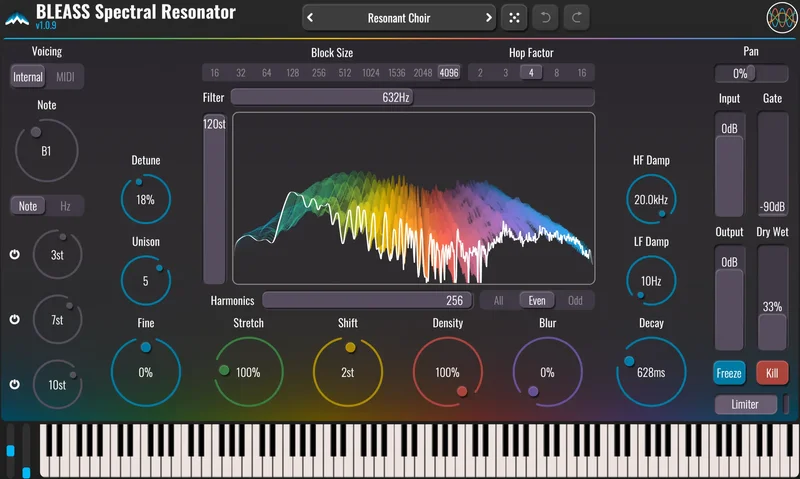The image size is (800, 479).
Task: Open the colorful waveform logo icon
Action: point(782,18)
